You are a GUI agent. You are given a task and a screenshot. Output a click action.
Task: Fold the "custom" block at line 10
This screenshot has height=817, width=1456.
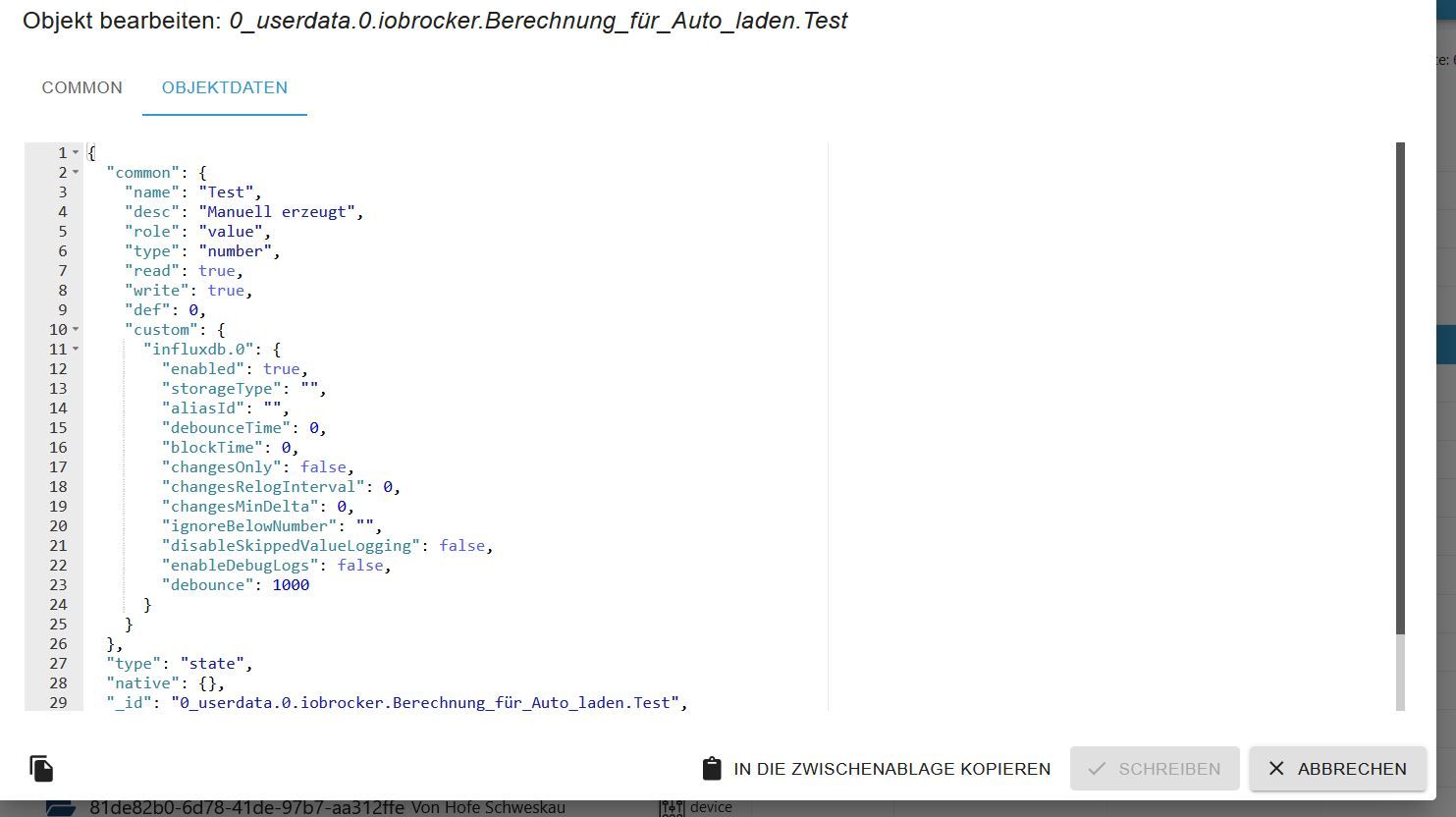click(x=76, y=330)
